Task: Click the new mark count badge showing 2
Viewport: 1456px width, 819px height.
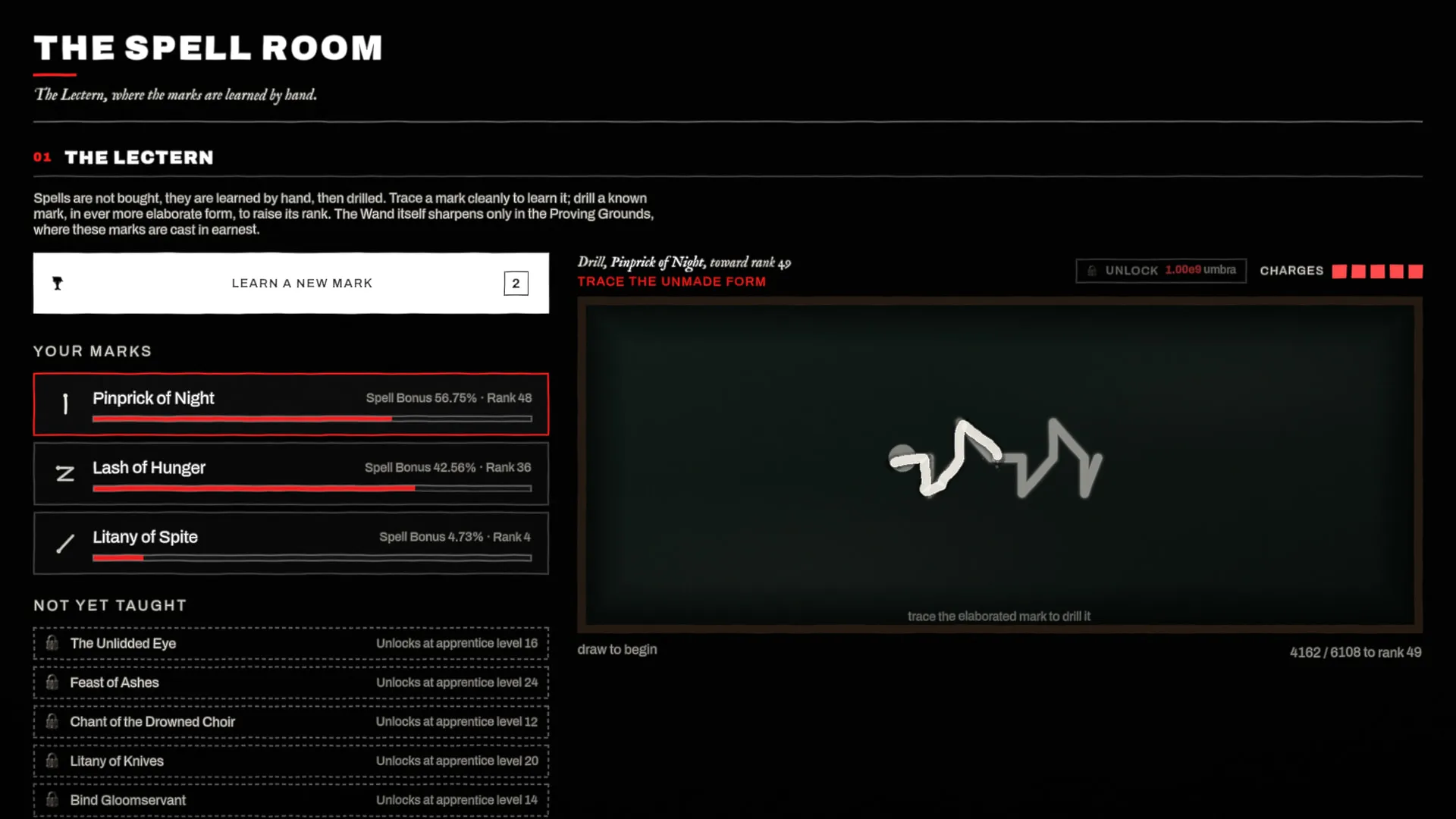Action: (516, 283)
